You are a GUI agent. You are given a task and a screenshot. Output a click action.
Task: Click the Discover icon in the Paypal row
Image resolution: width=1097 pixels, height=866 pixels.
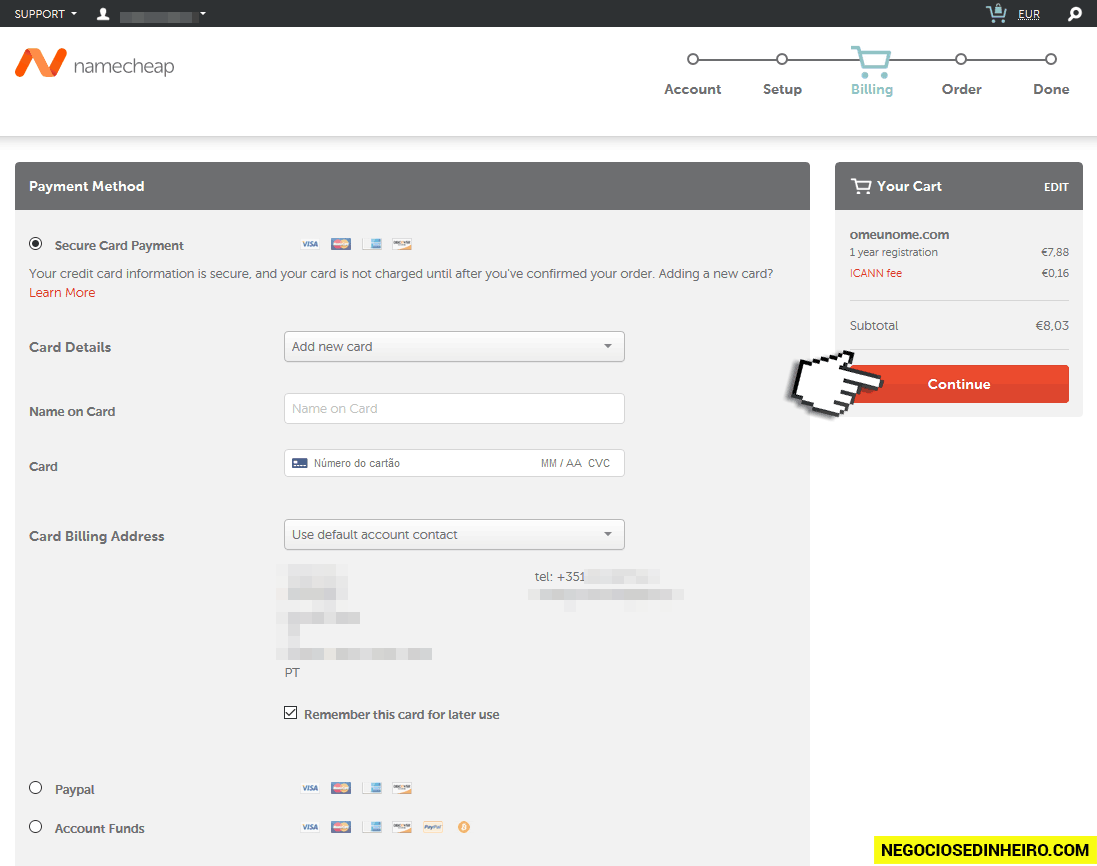[402, 788]
